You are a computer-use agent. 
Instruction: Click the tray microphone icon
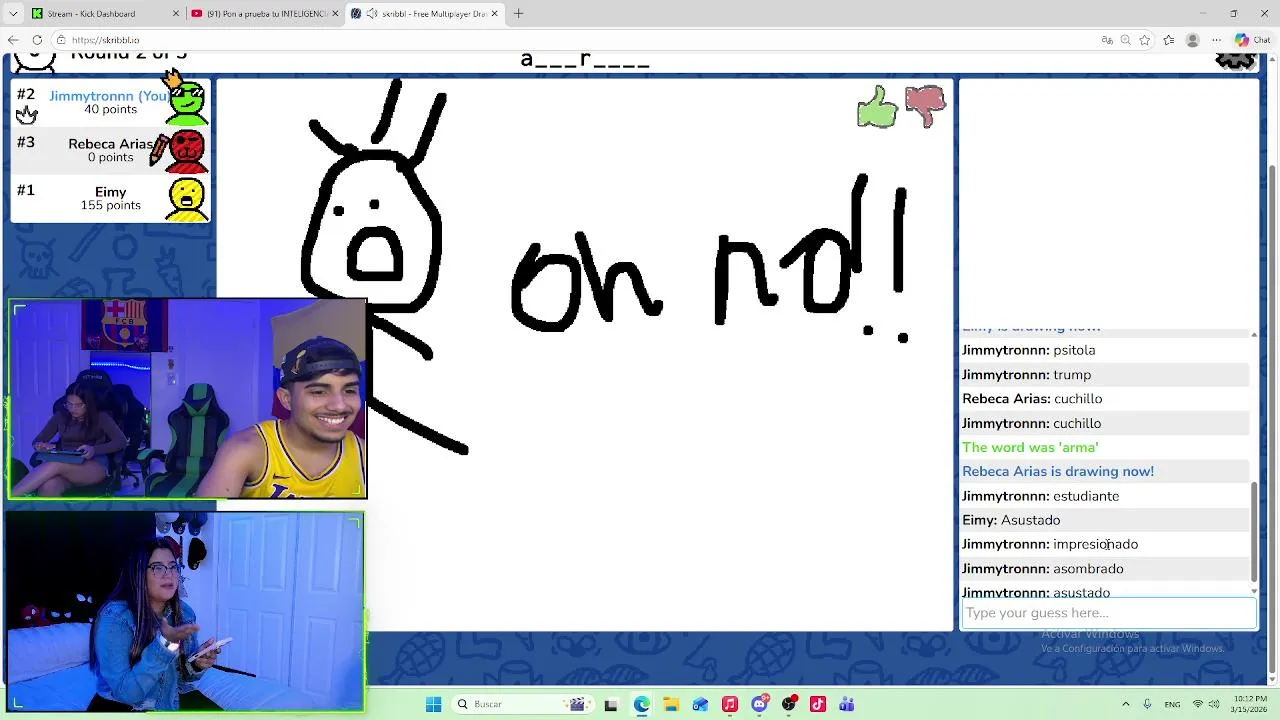(1147, 704)
